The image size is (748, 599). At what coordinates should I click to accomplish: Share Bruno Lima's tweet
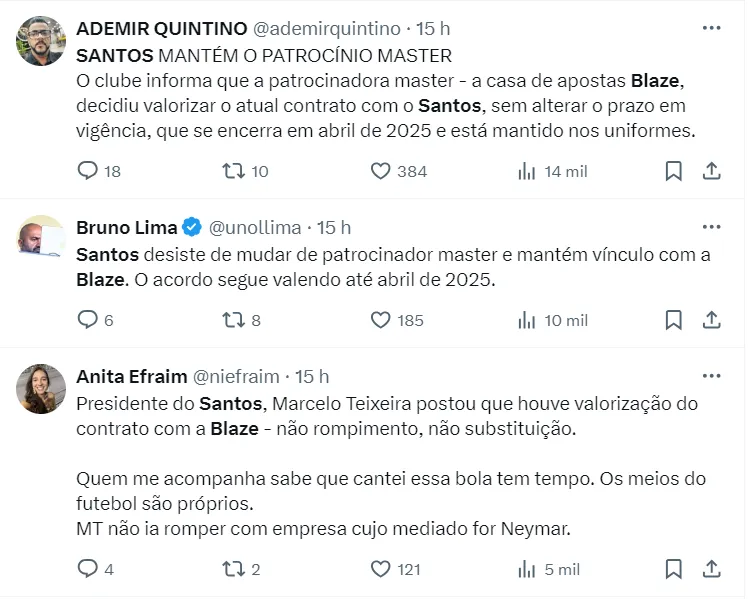[x=711, y=320]
